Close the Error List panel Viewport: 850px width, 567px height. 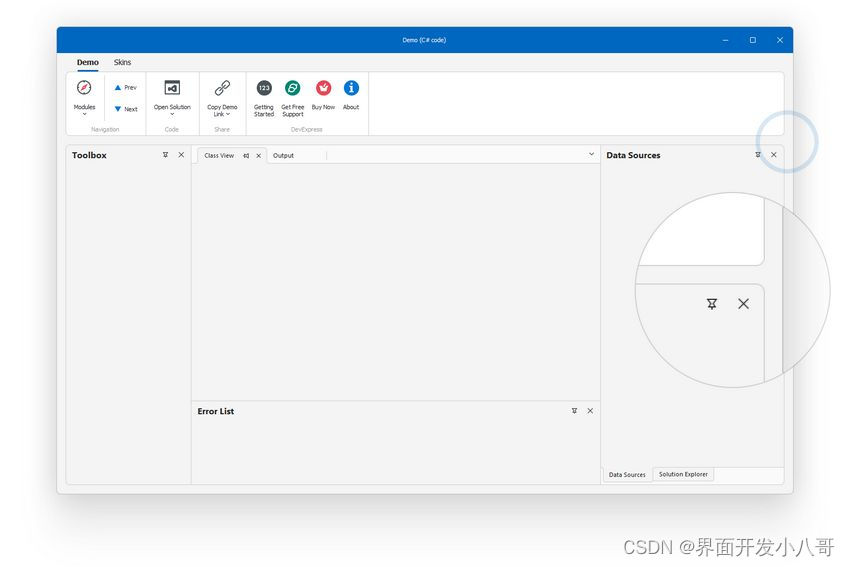(590, 411)
